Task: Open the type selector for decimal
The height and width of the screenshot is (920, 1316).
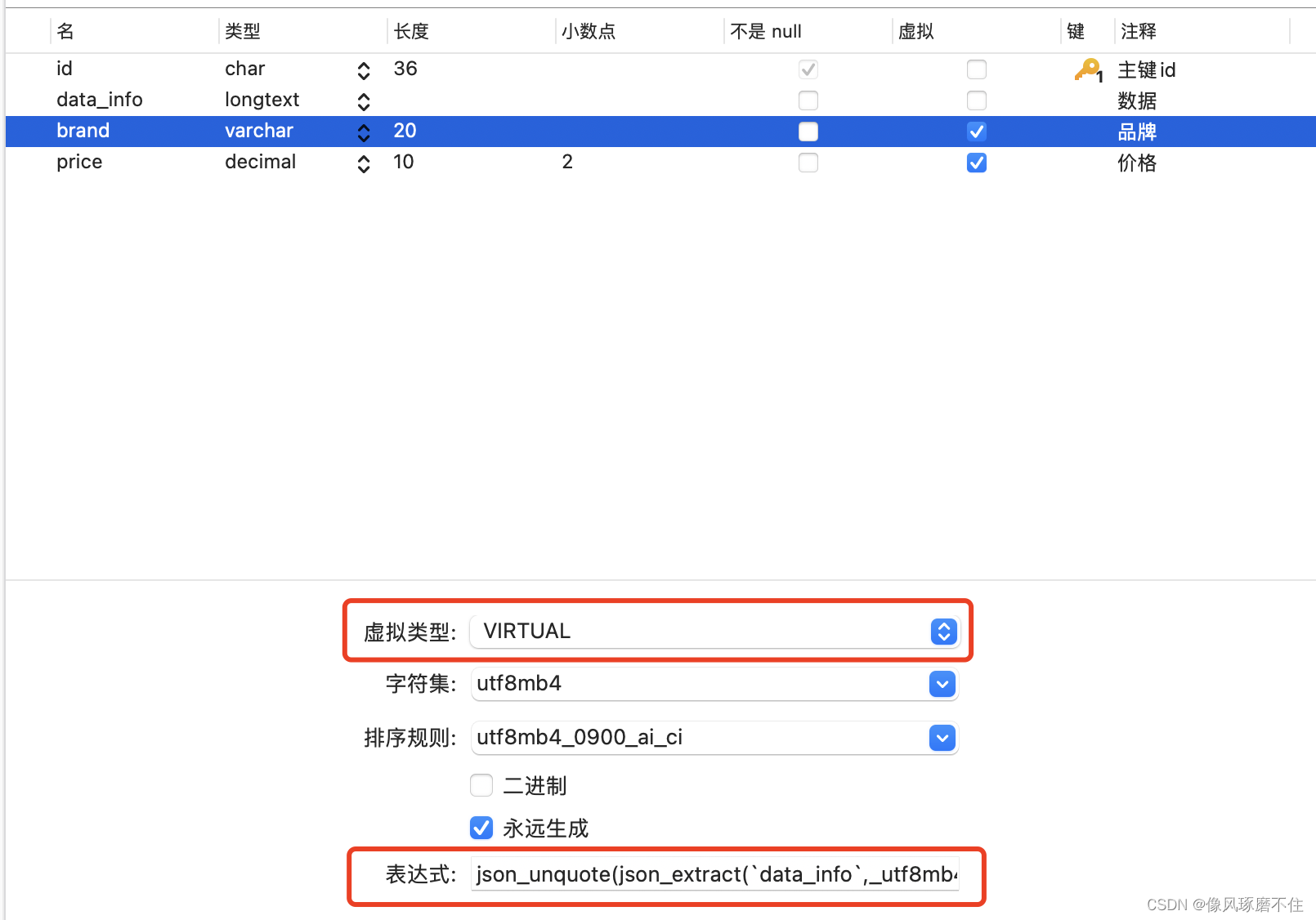Action: click(x=364, y=164)
